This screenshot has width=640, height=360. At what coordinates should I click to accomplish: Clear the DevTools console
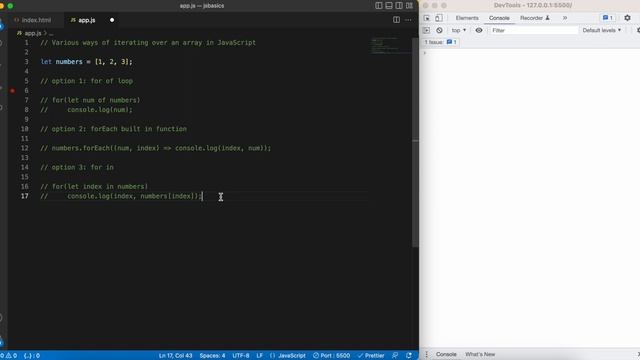pyautogui.click(x=439, y=30)
